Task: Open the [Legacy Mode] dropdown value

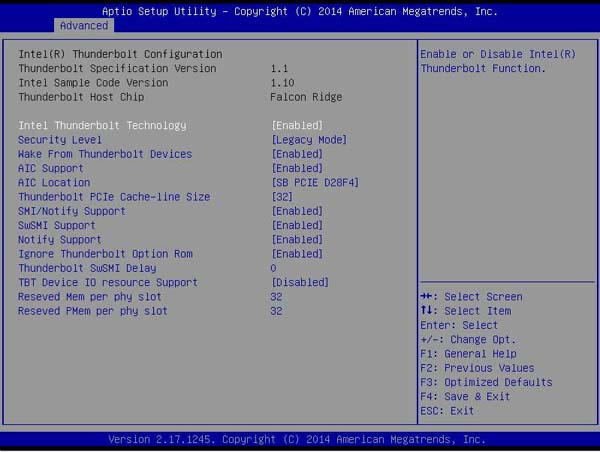Action: click(309, 140)
